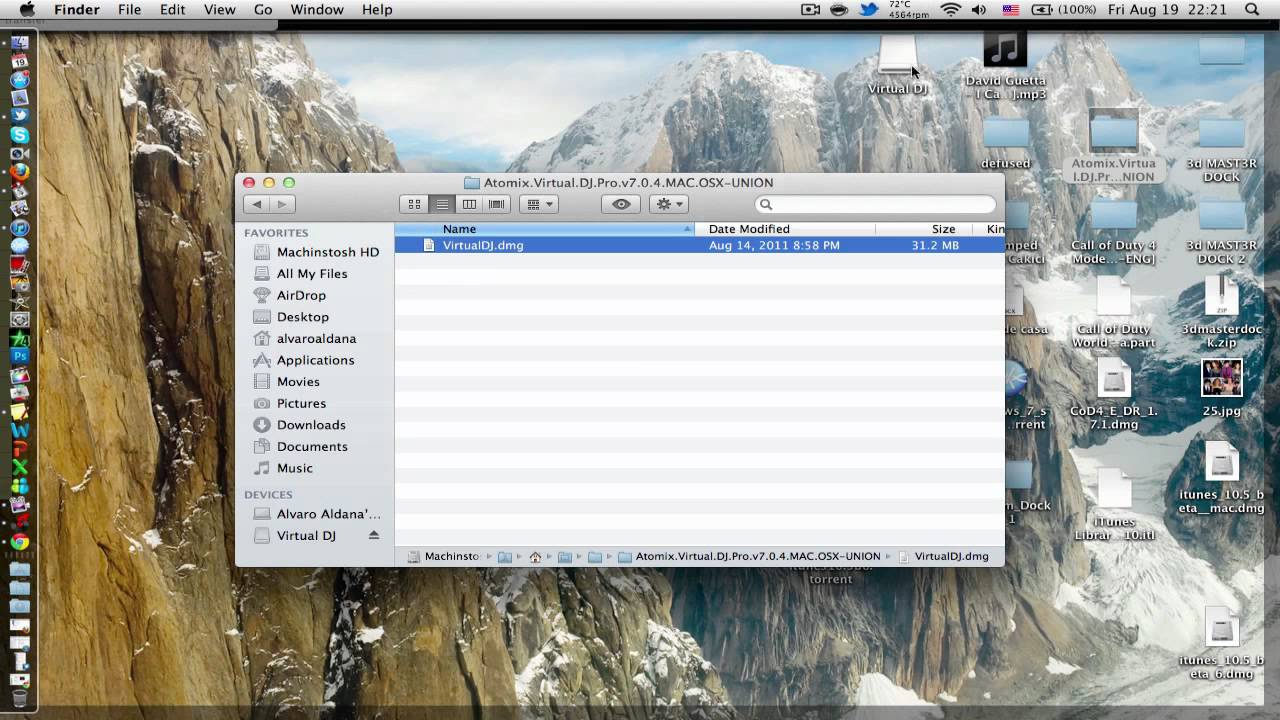The width and height of the screenshot is (1280, 720).
Task: Click the 31.2 MB size value
Action: click(x=935, y=245)
